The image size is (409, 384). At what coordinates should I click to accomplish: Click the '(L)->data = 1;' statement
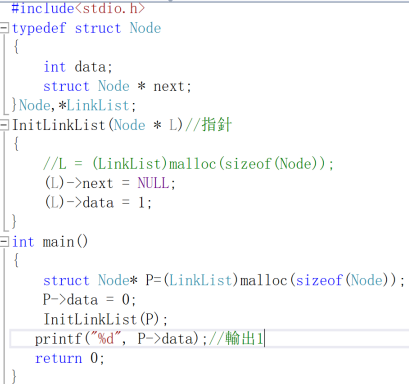[x=98, y=203]
